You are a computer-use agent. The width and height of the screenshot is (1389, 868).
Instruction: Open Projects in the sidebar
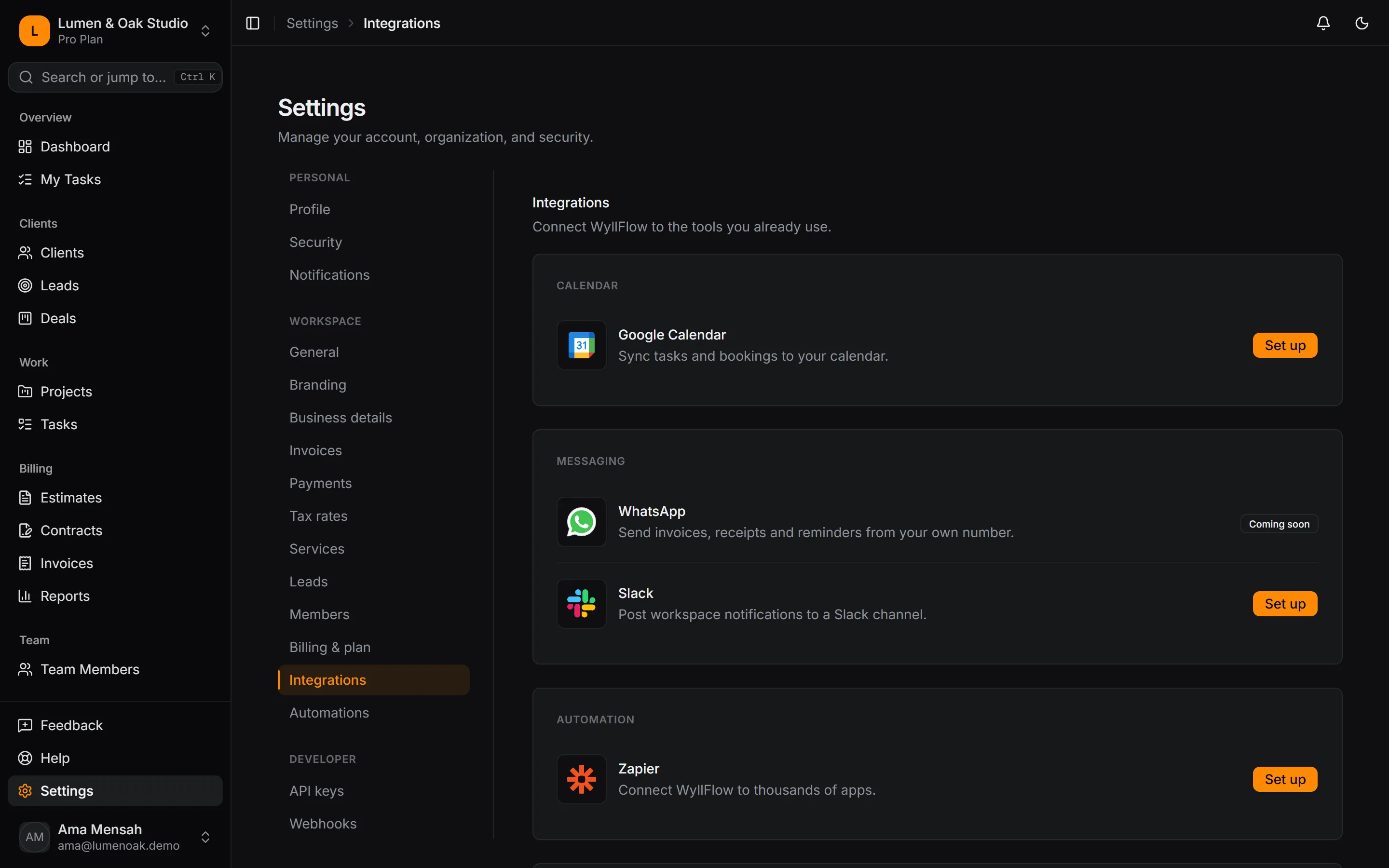(x=115, y=392)
